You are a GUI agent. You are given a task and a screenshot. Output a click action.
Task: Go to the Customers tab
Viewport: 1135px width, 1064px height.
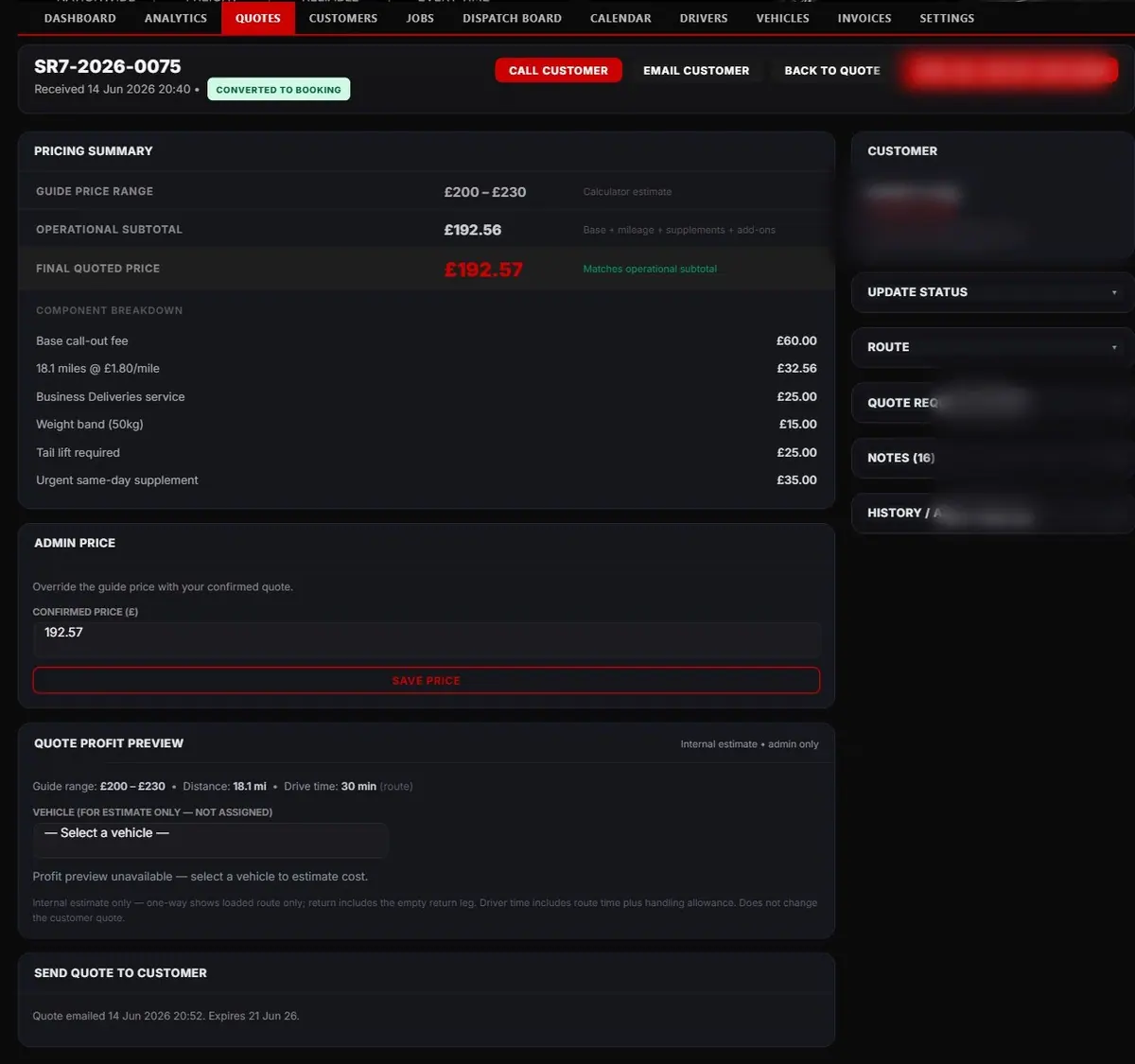click(343, 18)
